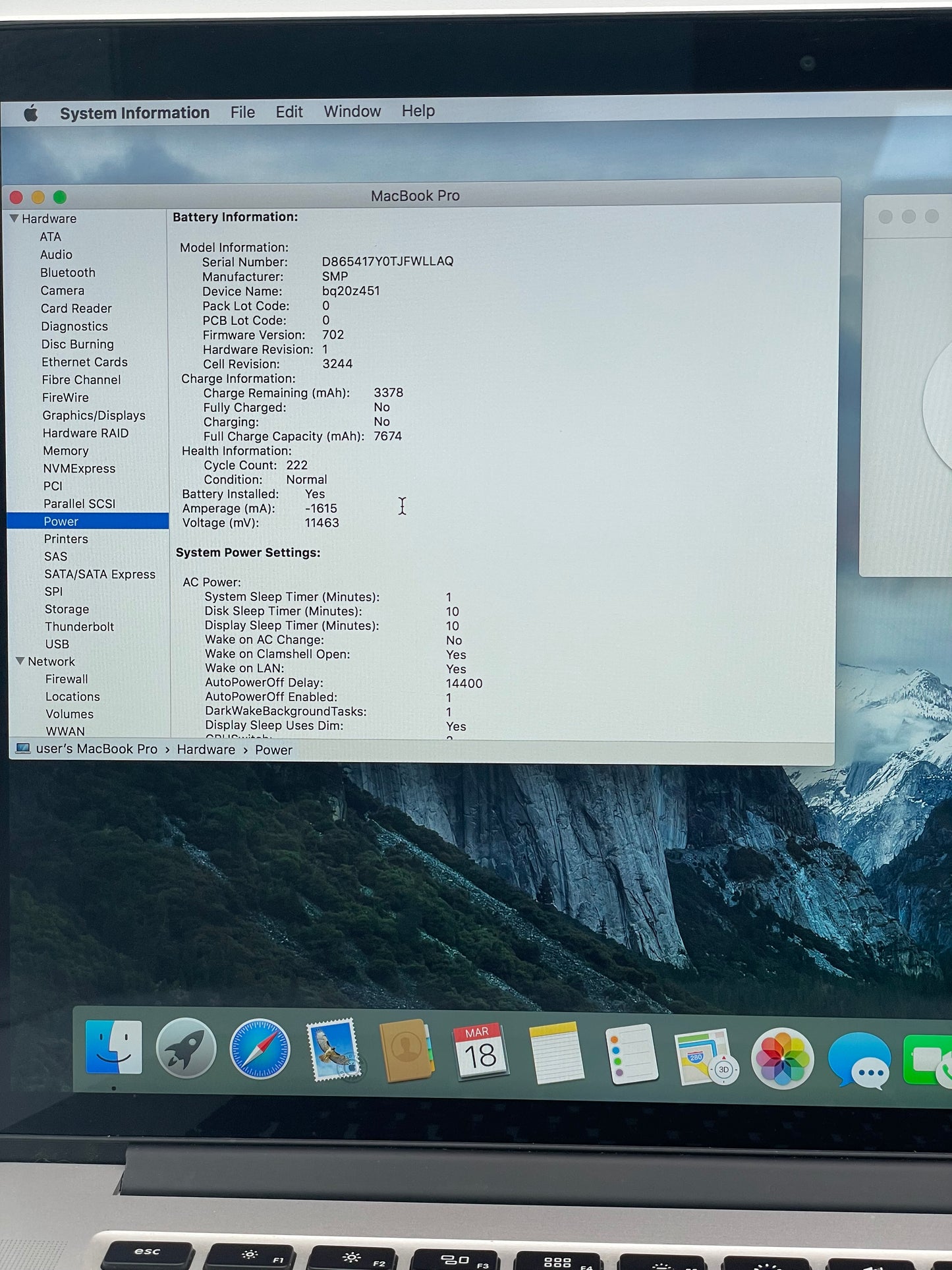This screenshot has height=1270, width=952.
Task: Select Thunderbolt in the sidebar
Action: point(79,626)
